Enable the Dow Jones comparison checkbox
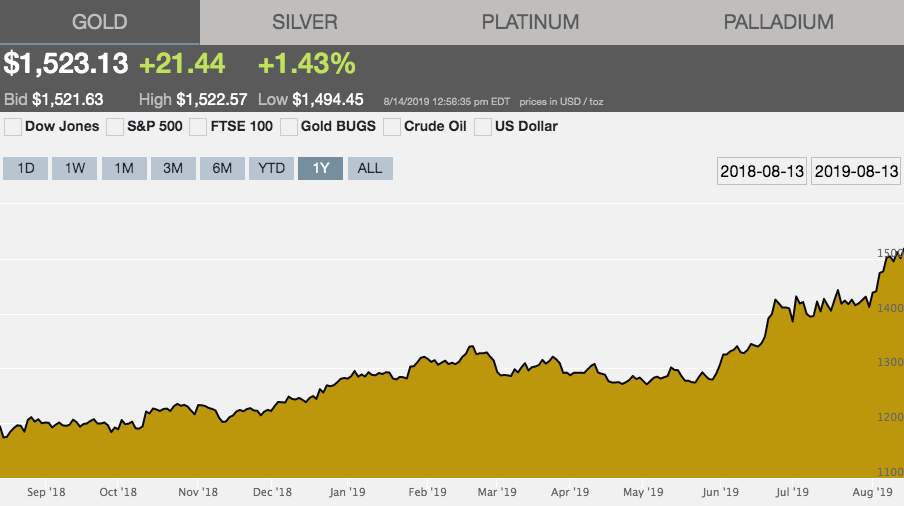 click(x=13, y=127)
